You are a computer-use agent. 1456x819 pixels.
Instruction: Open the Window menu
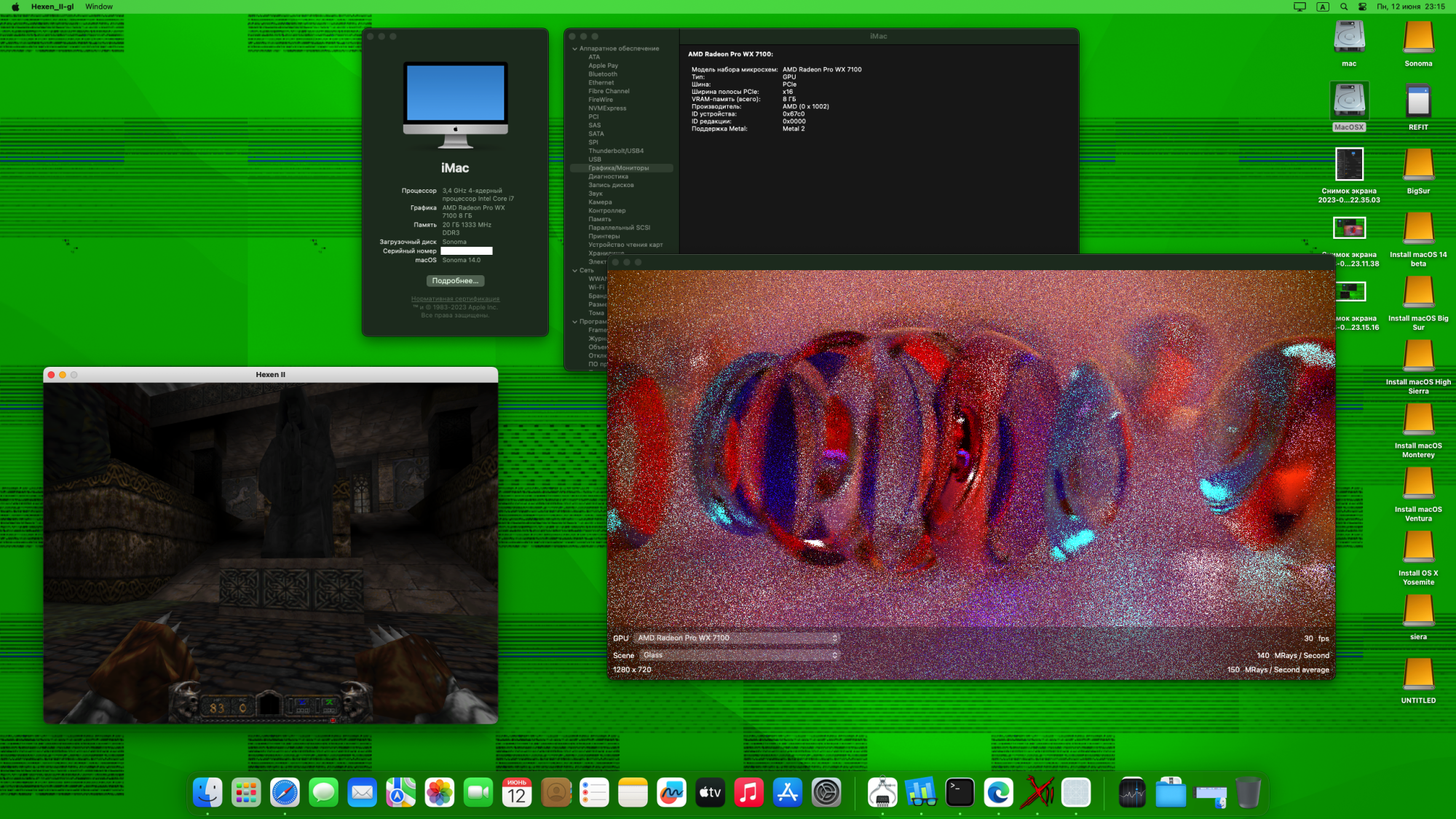point(99,7)
